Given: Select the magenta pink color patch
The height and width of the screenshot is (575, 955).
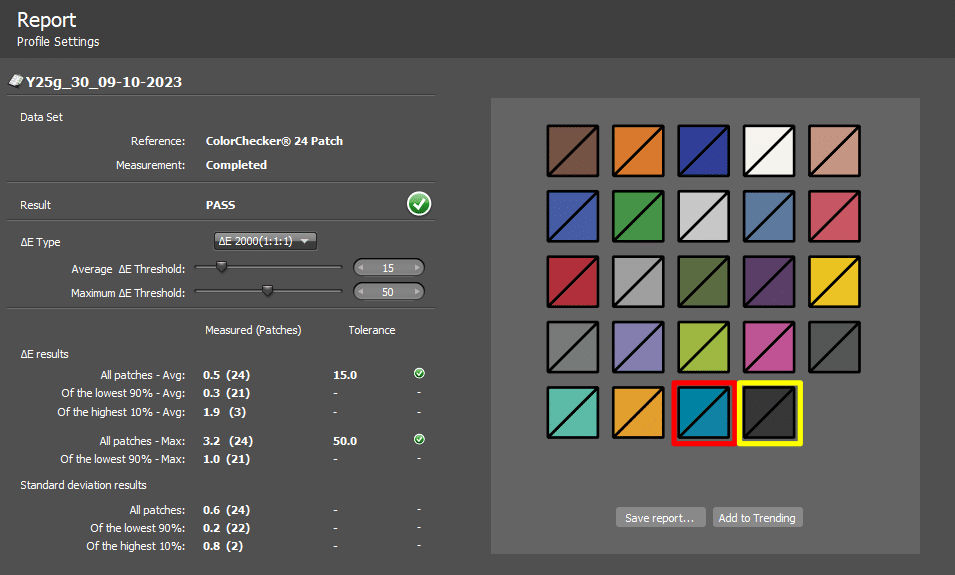Looking at the screenshot, I should click(x=769, y=347).
